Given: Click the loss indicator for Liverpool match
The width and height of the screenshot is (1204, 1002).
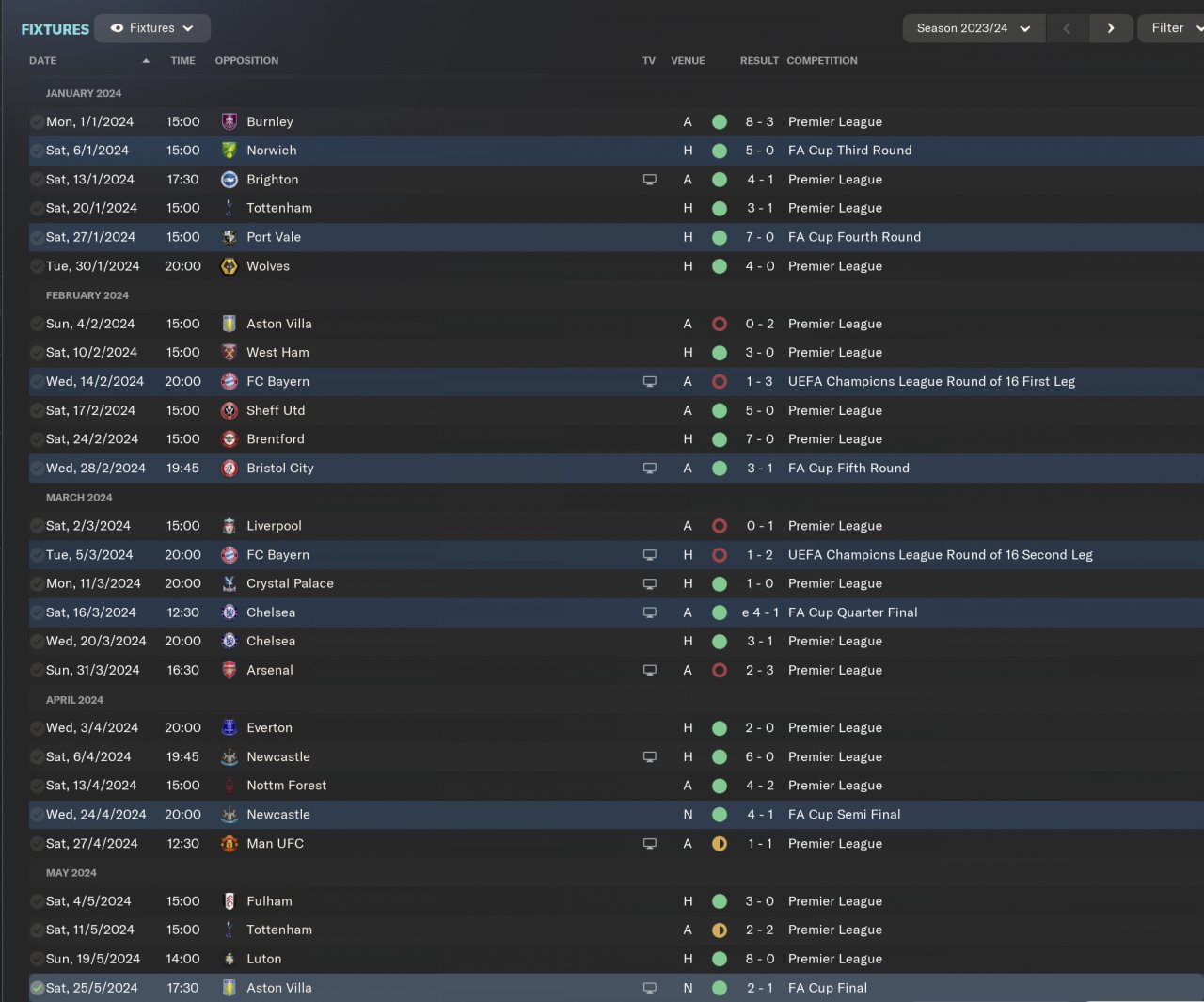Looking at the screenshot, I should coord(720,526).
